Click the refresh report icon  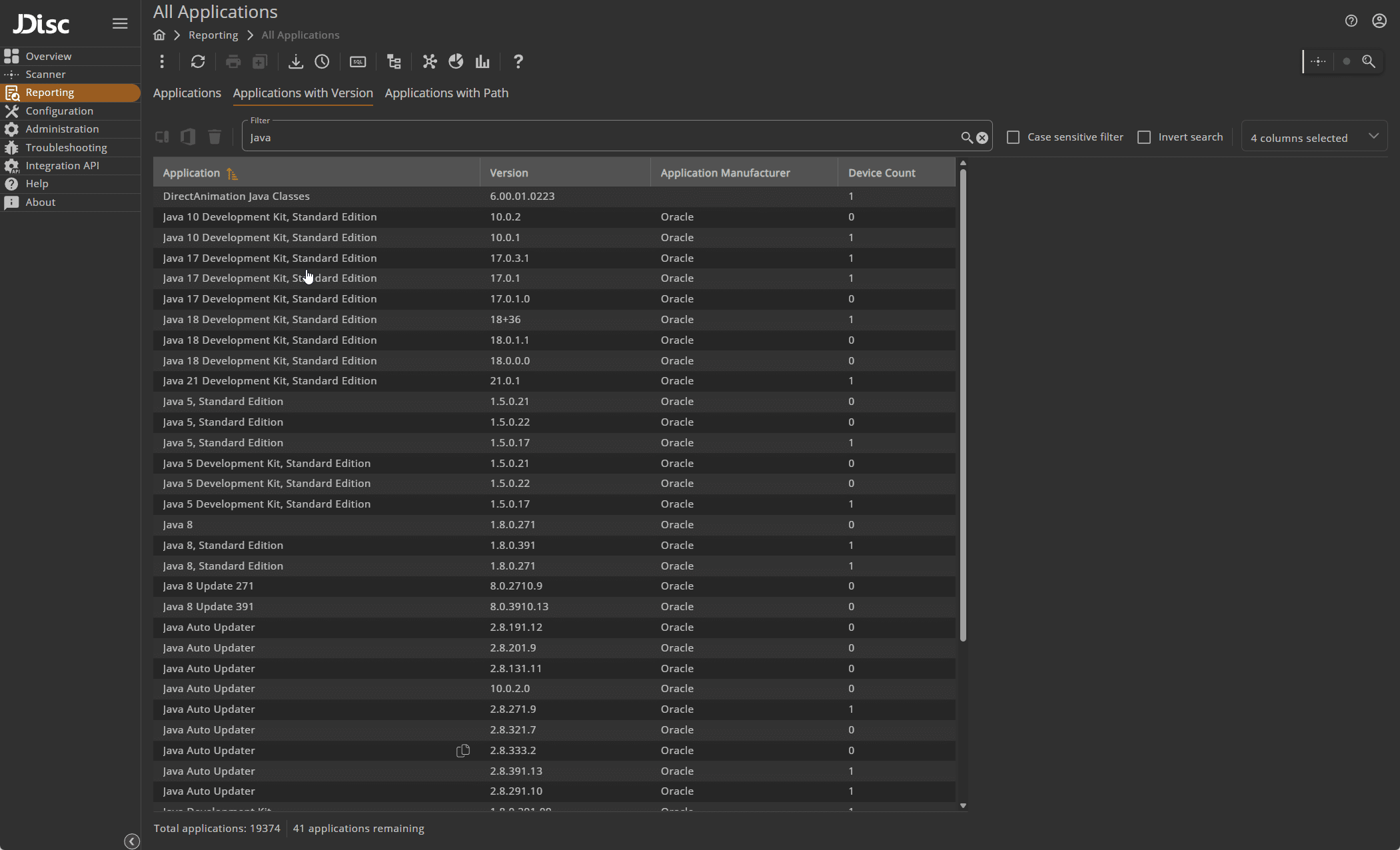tap(198, 62)
